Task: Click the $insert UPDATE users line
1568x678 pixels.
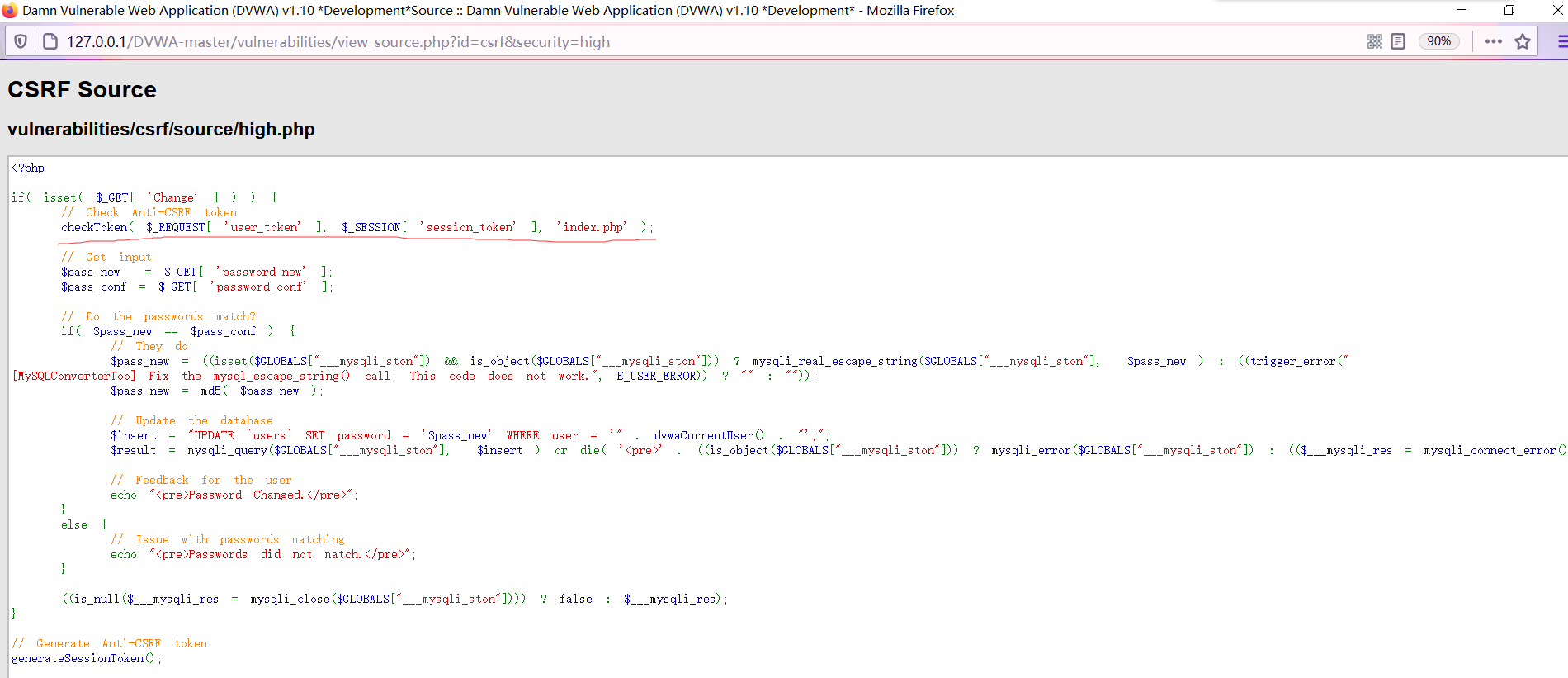Action: (x=470, y=435)
